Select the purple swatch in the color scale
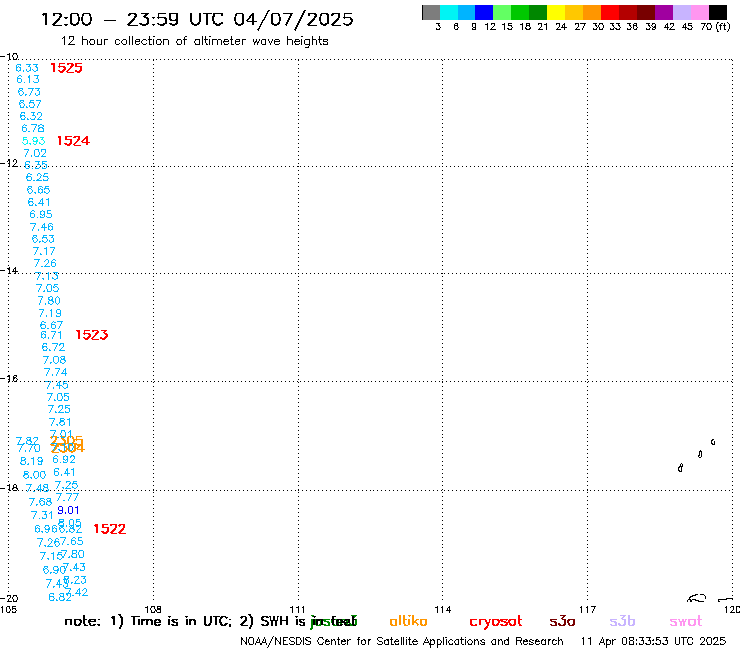The image size is (740, 650). (664, 12)
